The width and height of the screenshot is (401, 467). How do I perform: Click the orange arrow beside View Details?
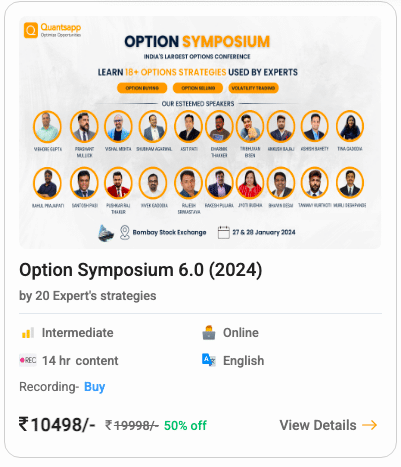point(370,425)
